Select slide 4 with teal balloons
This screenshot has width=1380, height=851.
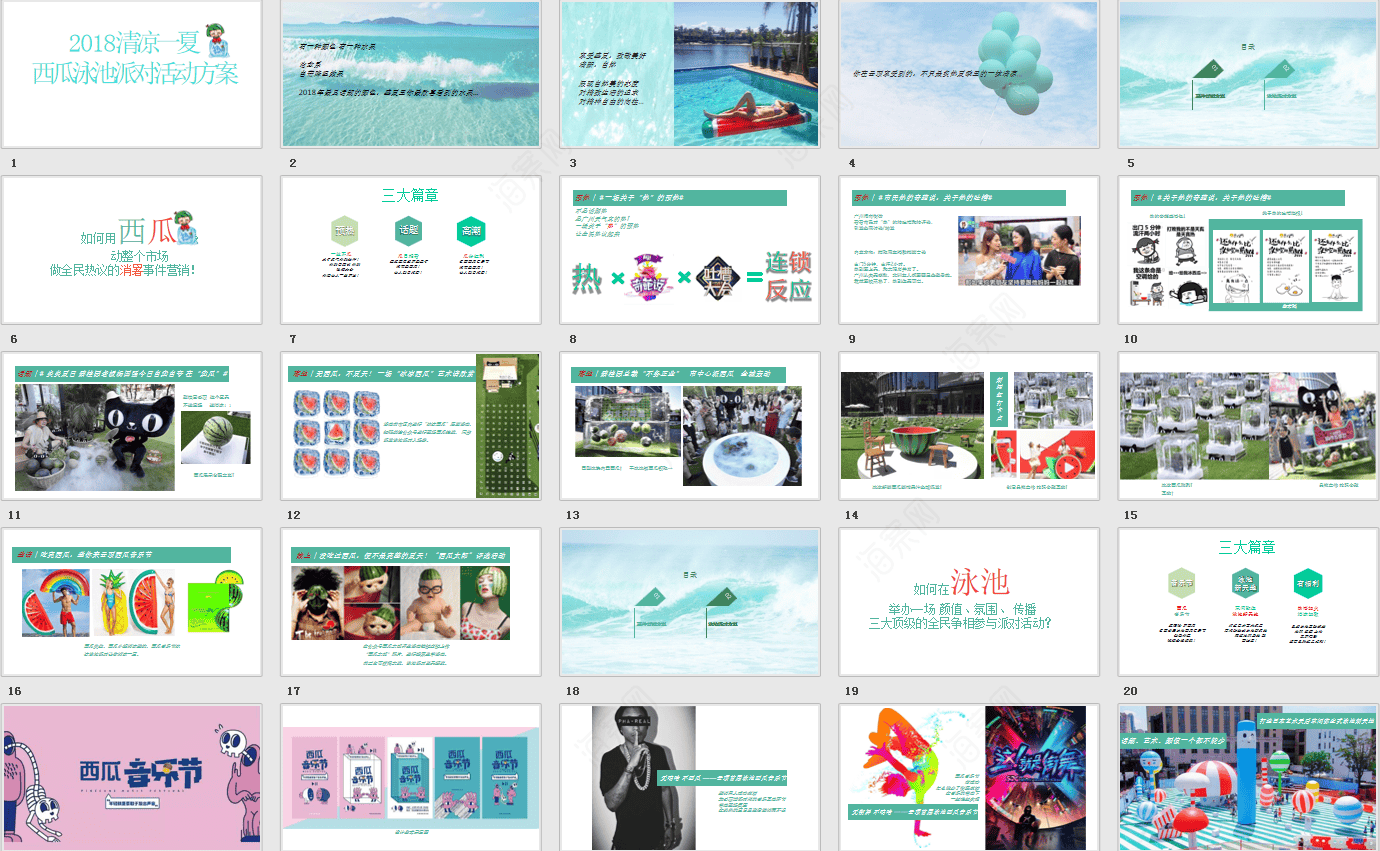point(969,74)
